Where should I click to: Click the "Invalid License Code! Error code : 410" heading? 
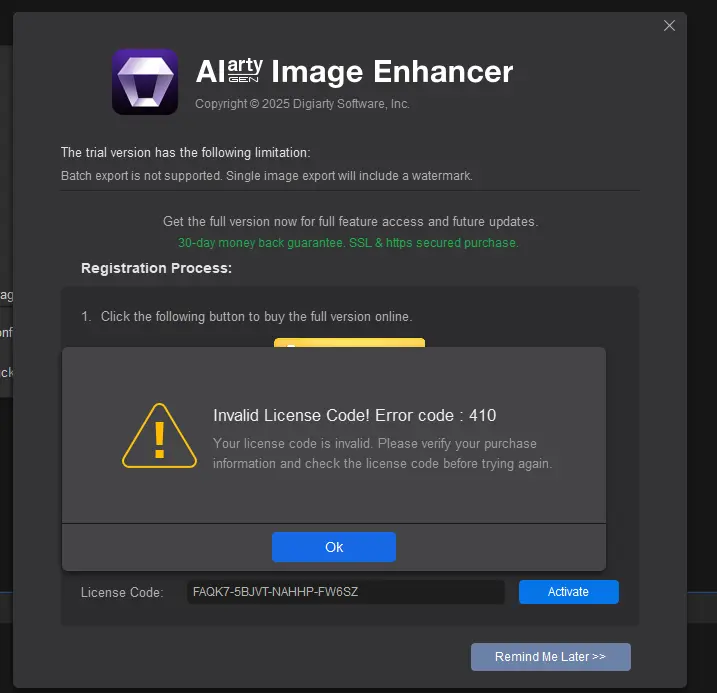click(x=354, y=416)
